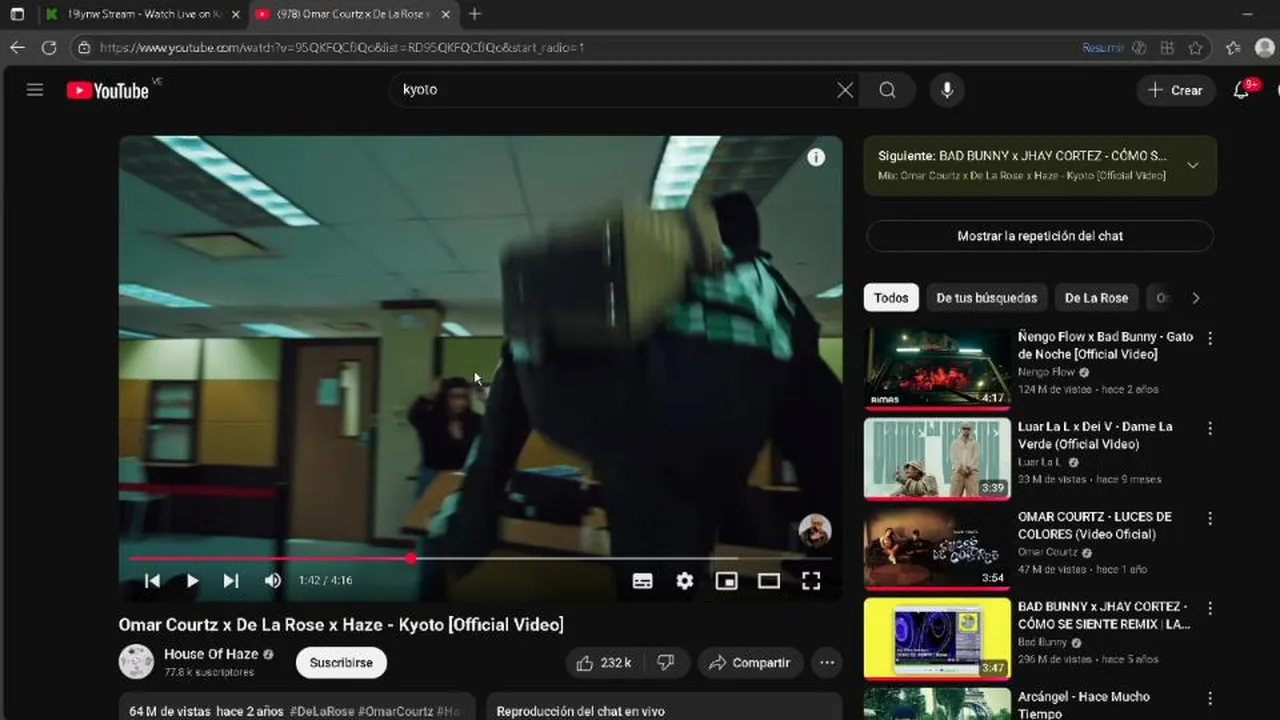Open more actions below the video
Screen dimensions: 1280x720
826,663
